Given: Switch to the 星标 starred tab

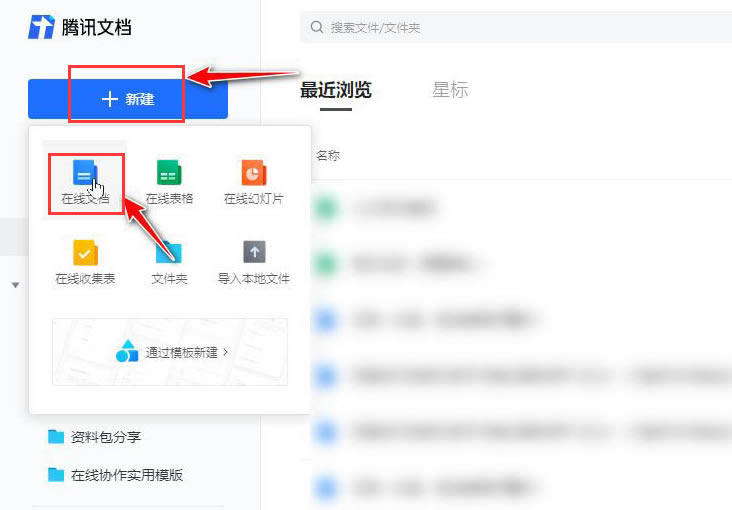Looking at the screenshot, I should pyautogui.click(x=450, y=90).
